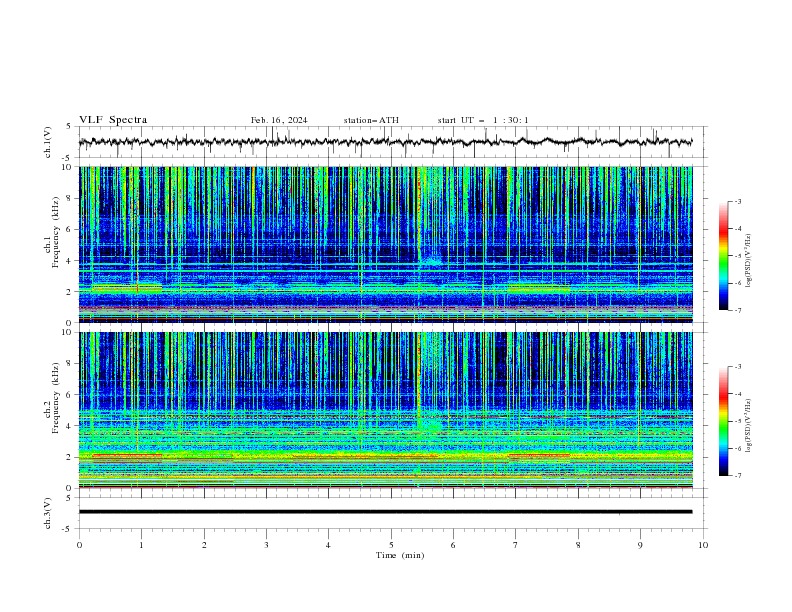Click the ch.2 frequency axis "2" tick label
Image resolution: width=792 pixels, height=612 pixels.
point(71,457)
